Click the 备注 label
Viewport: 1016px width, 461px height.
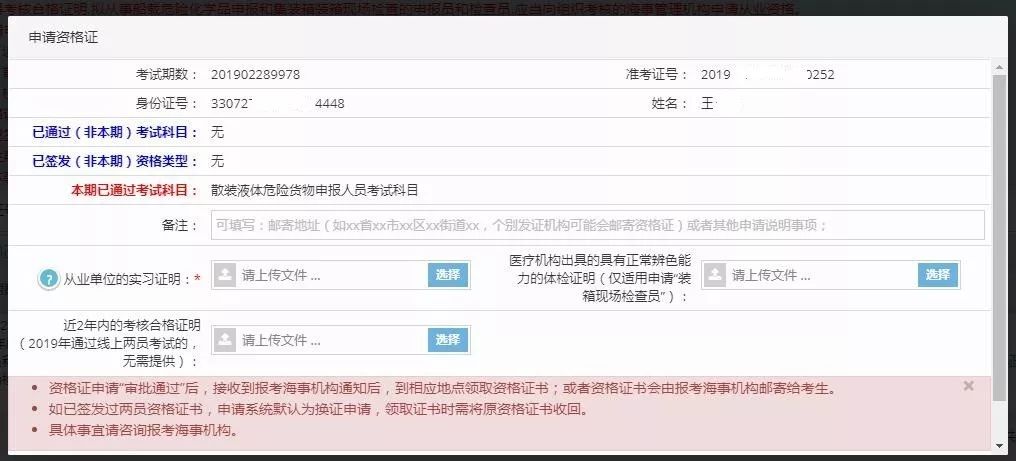point(179,225)
